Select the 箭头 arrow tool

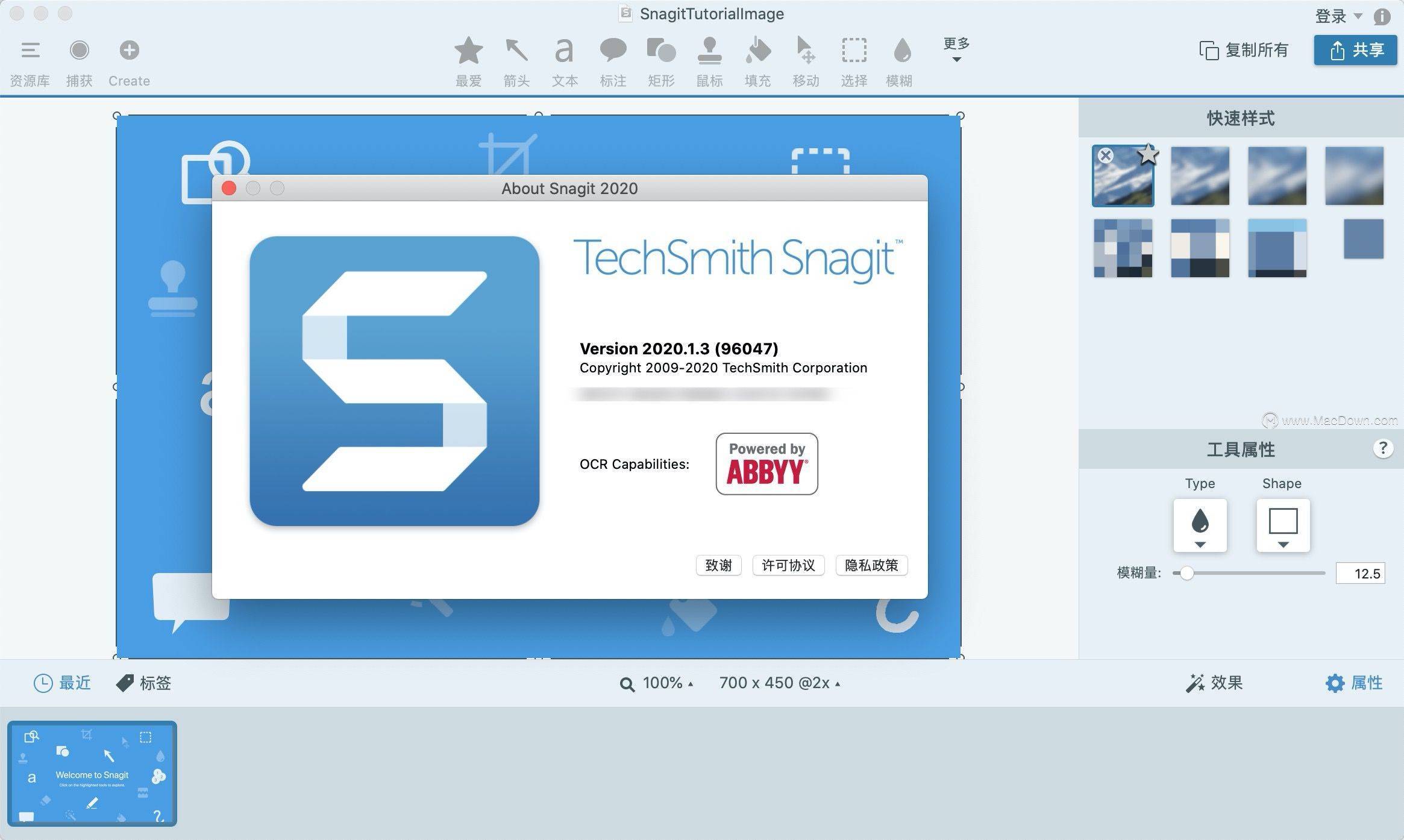pyautogui.click(x=516, y=62)
